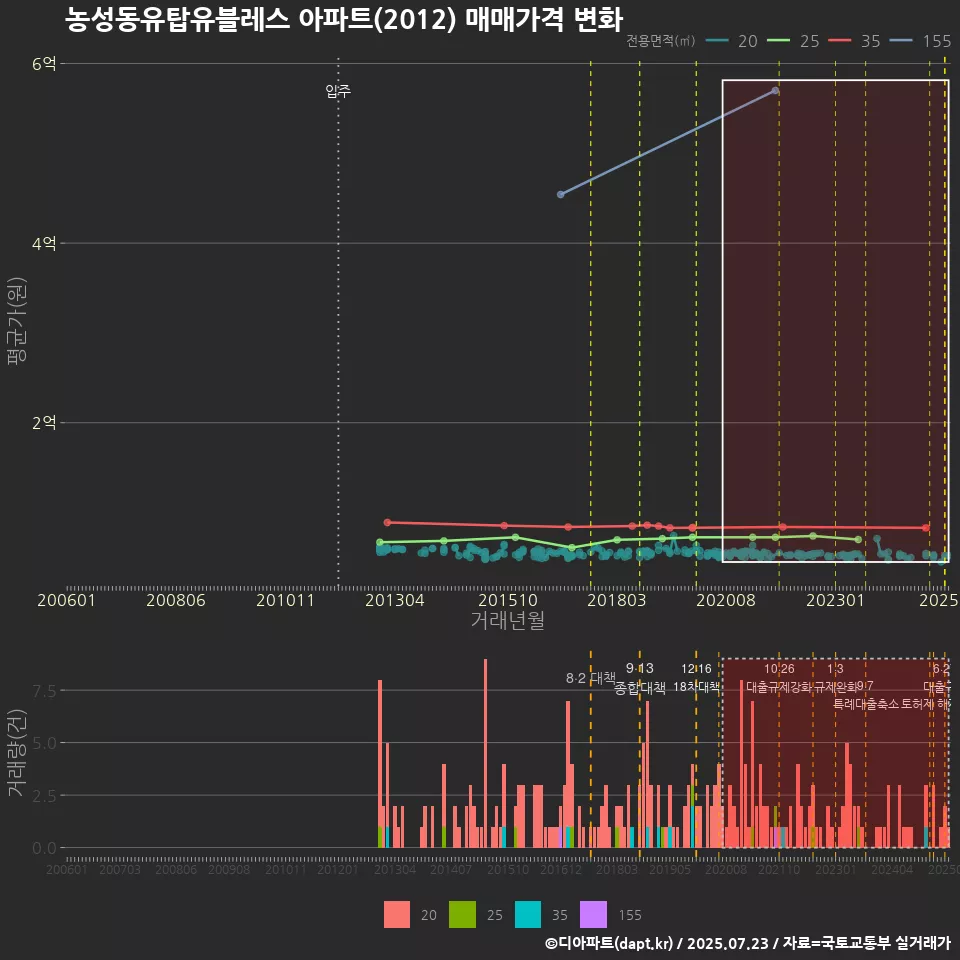The width and height of the screenshot is (960, 960).
Task: Click the 201905 label on volume chart
Action: (x=670, y=869)
